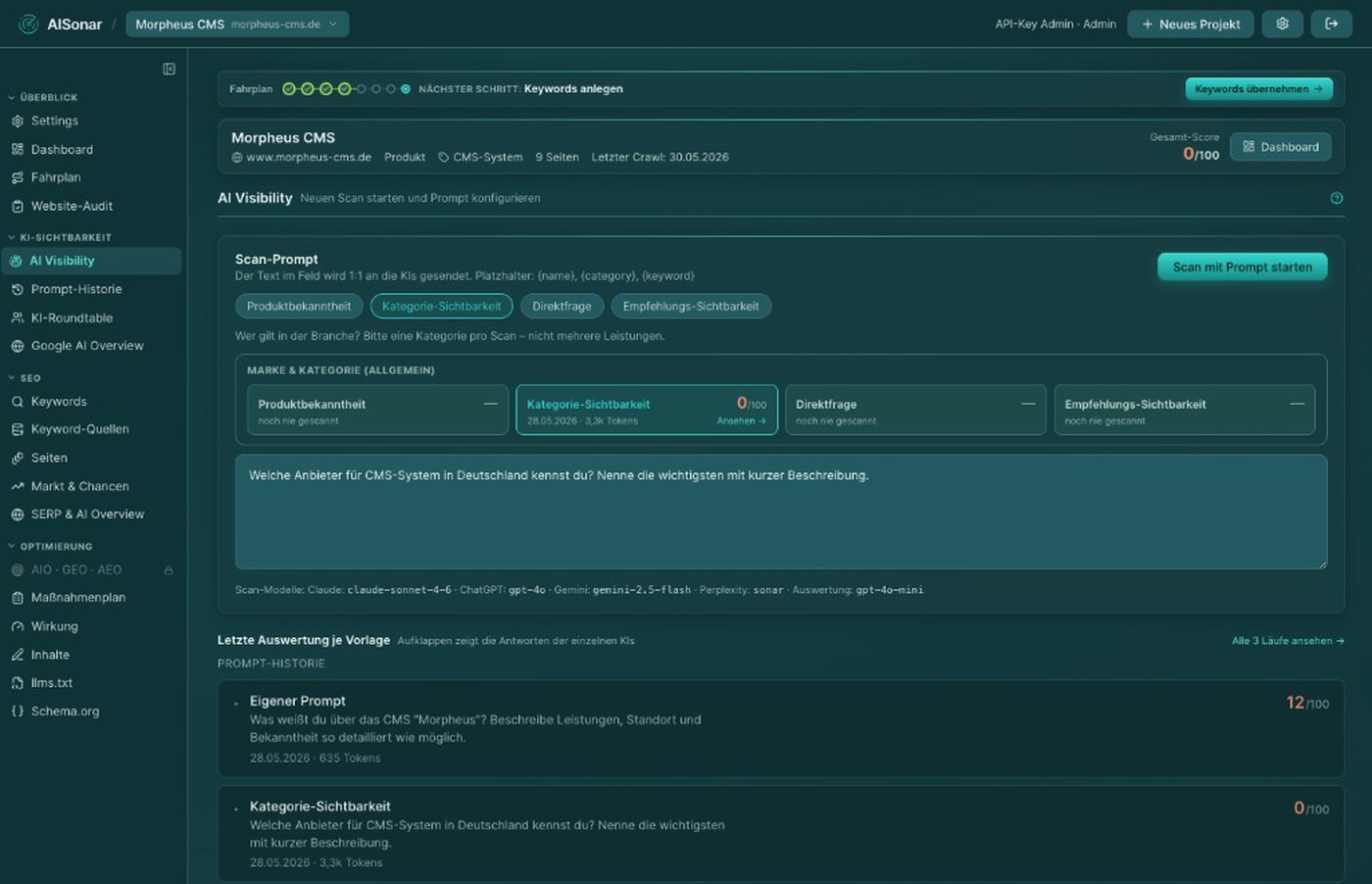Click the help question-mark icon beside AI Visibility
1372x884 pixels.
pos(1337,198)
